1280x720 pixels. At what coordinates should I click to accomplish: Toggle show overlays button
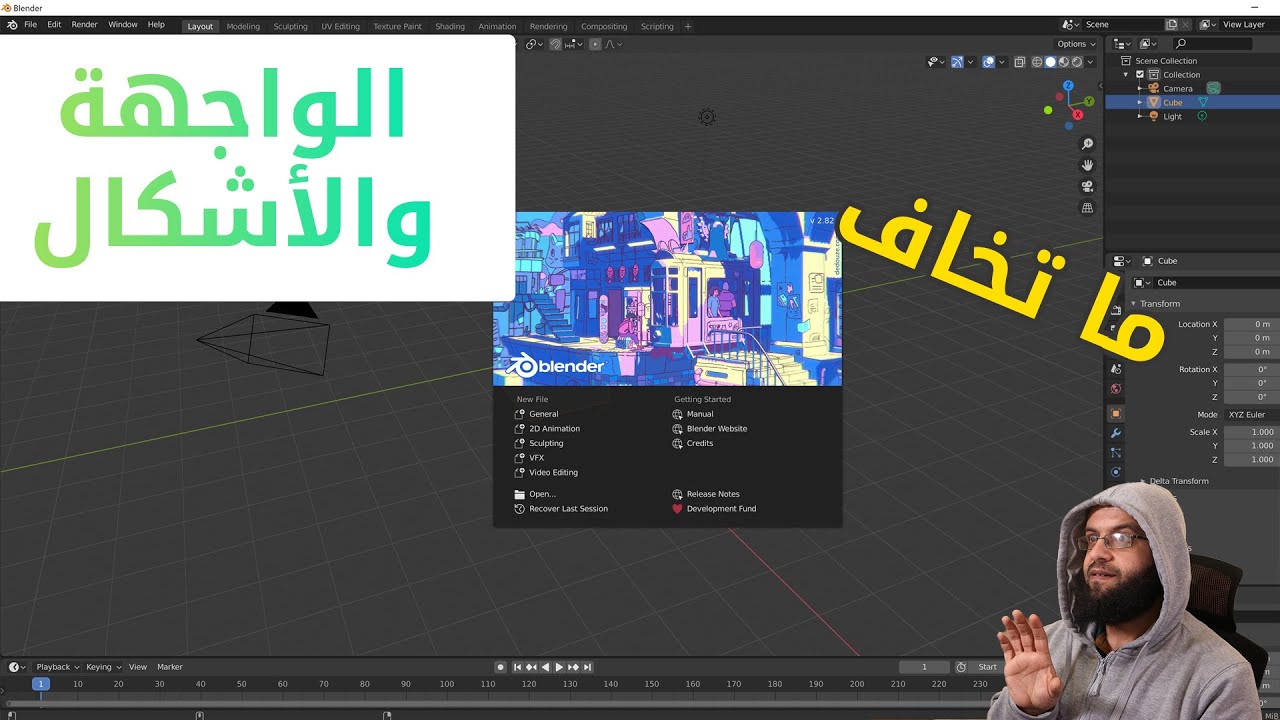coord(989,62)
